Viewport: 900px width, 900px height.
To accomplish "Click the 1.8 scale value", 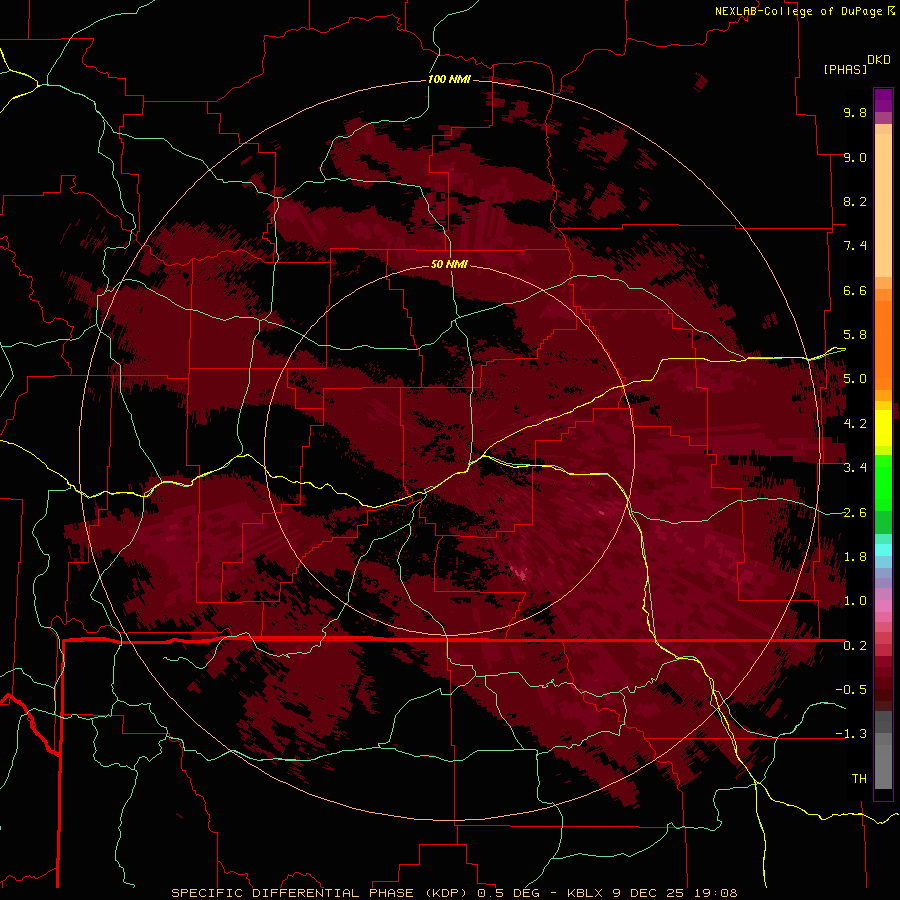I will pos(855,557).
